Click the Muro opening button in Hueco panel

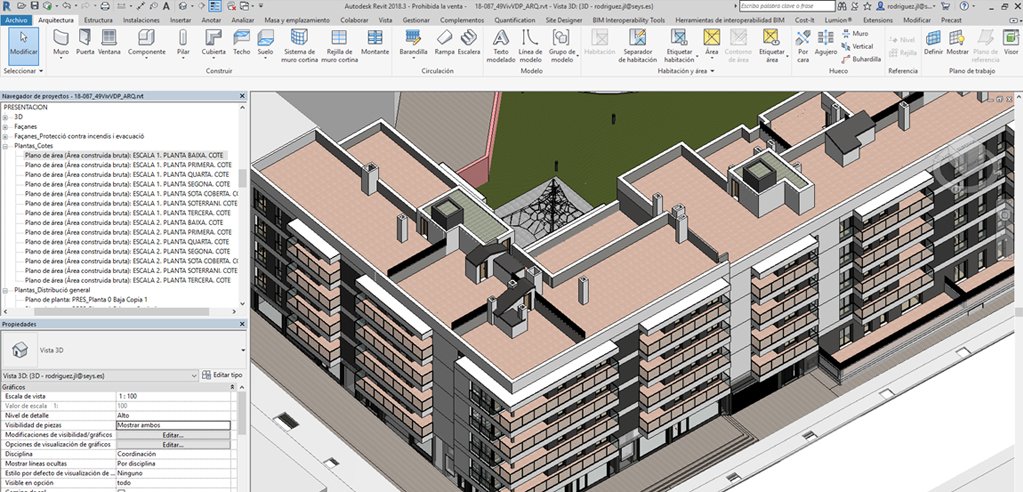pos(855,33)
